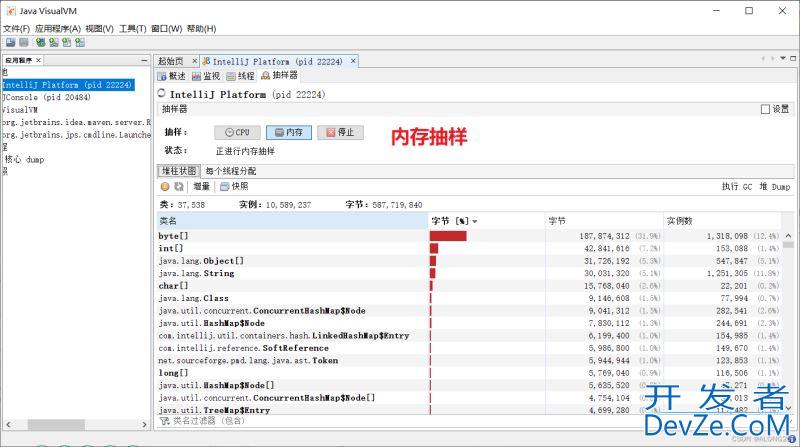Start CPU sampling
Image resolution: width=800 pixels, height=447 pixels.
[x=237, y=132]
